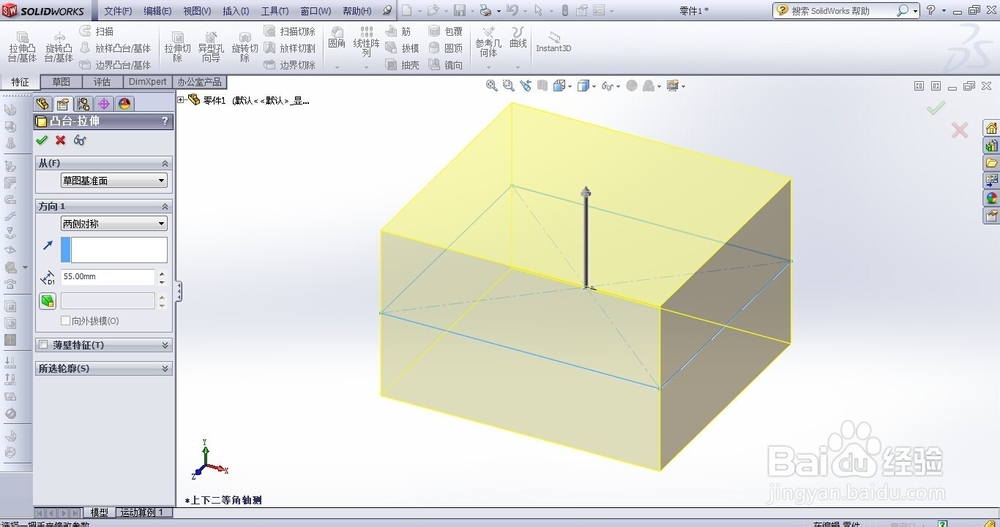The height and width of the screenshot is (527, 1000).
Task: Click the 拉伸切除 extruded cut tool
Action: (x=177, y=47)
